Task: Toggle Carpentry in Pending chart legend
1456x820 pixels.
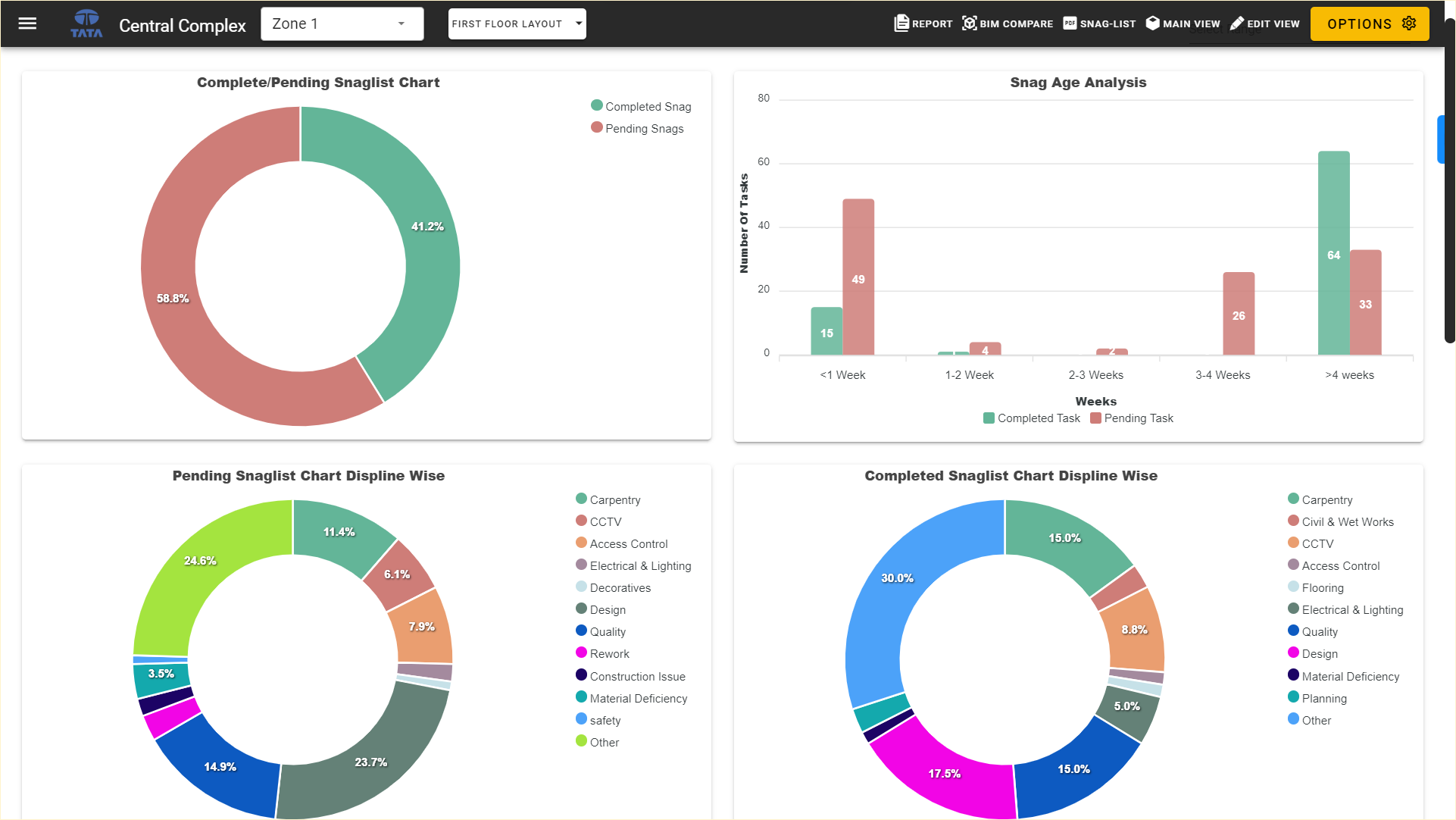Action: [608, 499]
